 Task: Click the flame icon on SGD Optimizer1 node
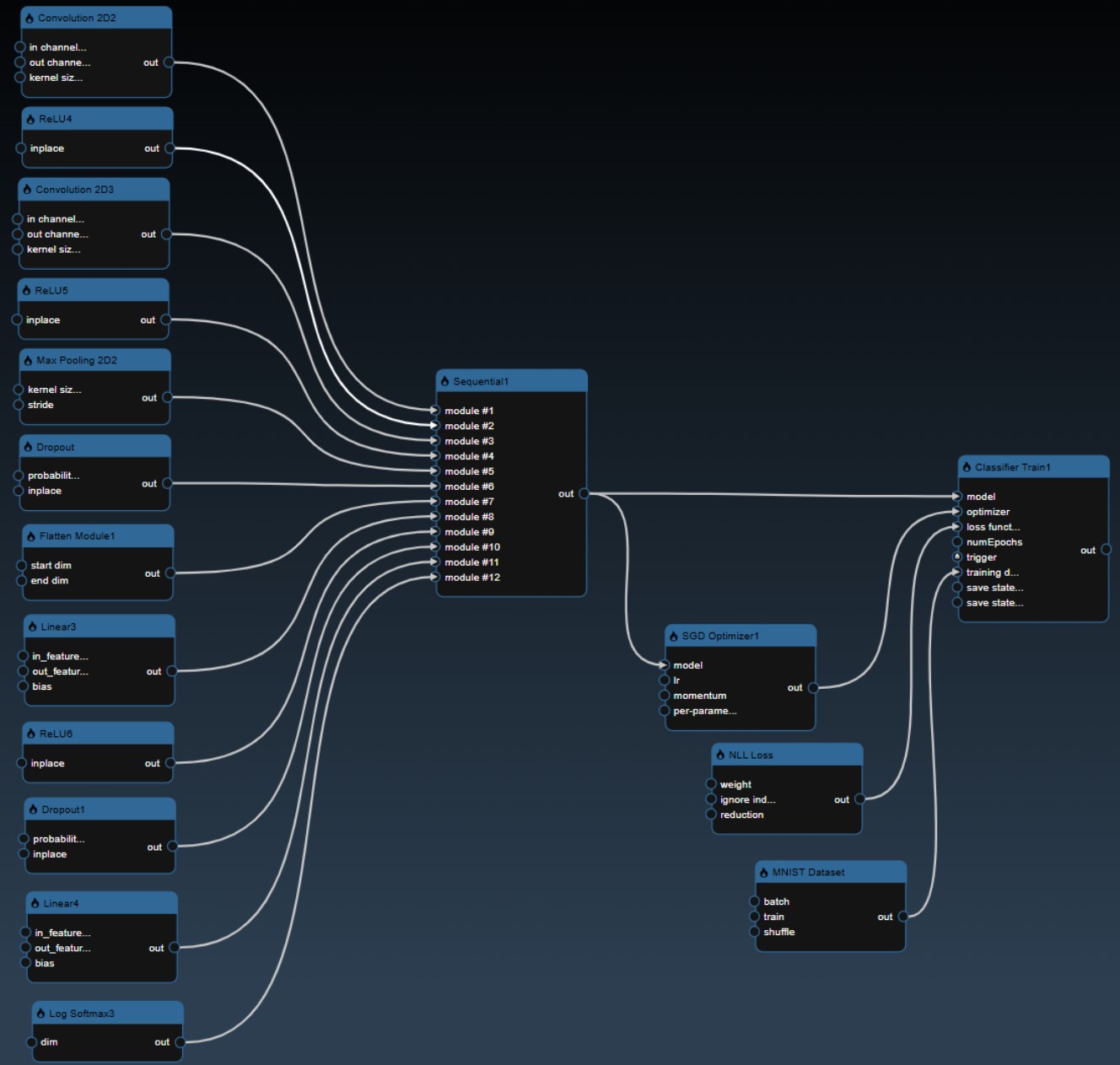(673, 637)
